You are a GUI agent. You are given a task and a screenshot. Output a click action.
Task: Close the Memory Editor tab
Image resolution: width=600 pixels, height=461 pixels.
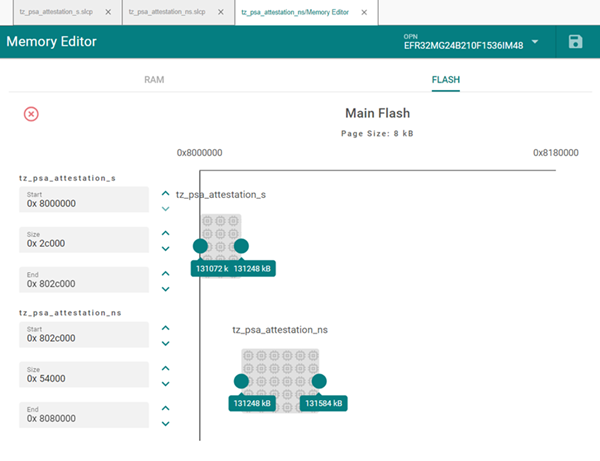(x=364, y=12)
